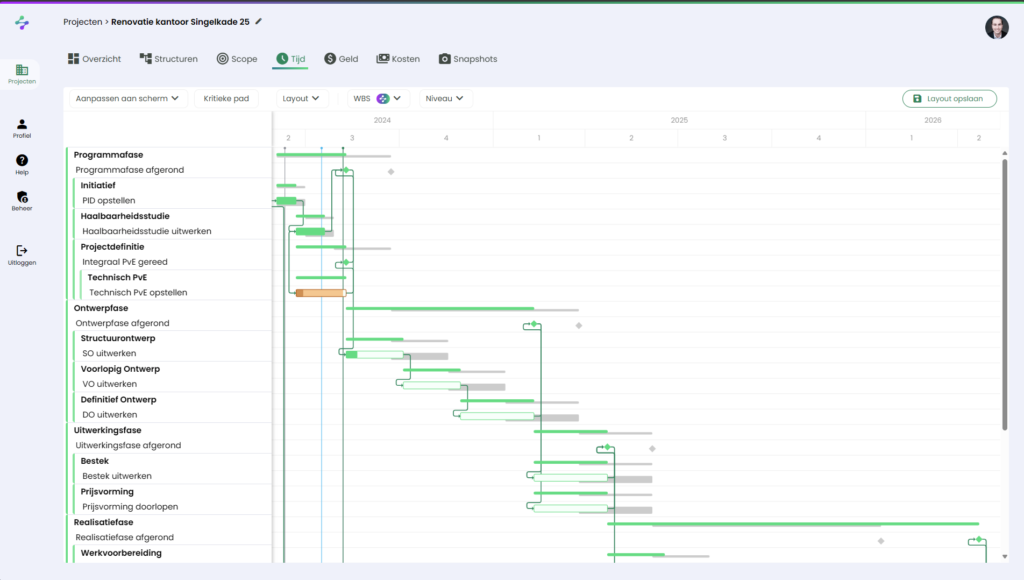Screen dimensions: 1024x580
Task: Click the Uitloggen logout icon
Action: [22, 254]
